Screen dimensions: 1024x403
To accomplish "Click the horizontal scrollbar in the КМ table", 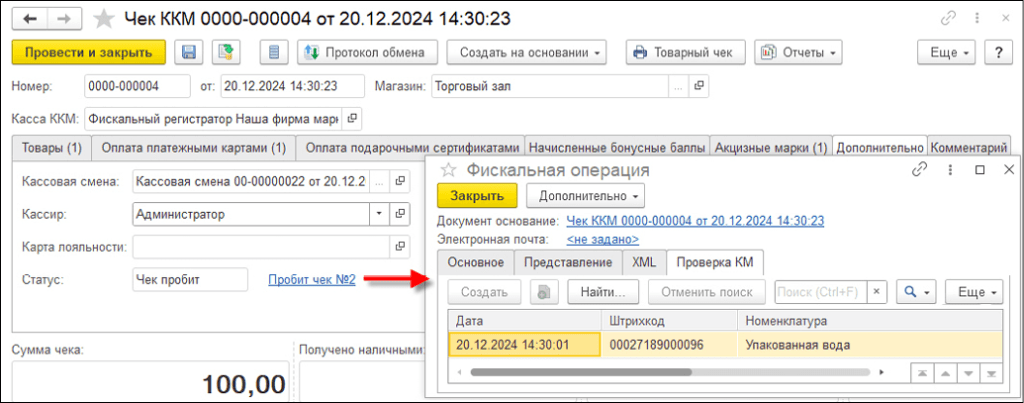I will (580, 372).
